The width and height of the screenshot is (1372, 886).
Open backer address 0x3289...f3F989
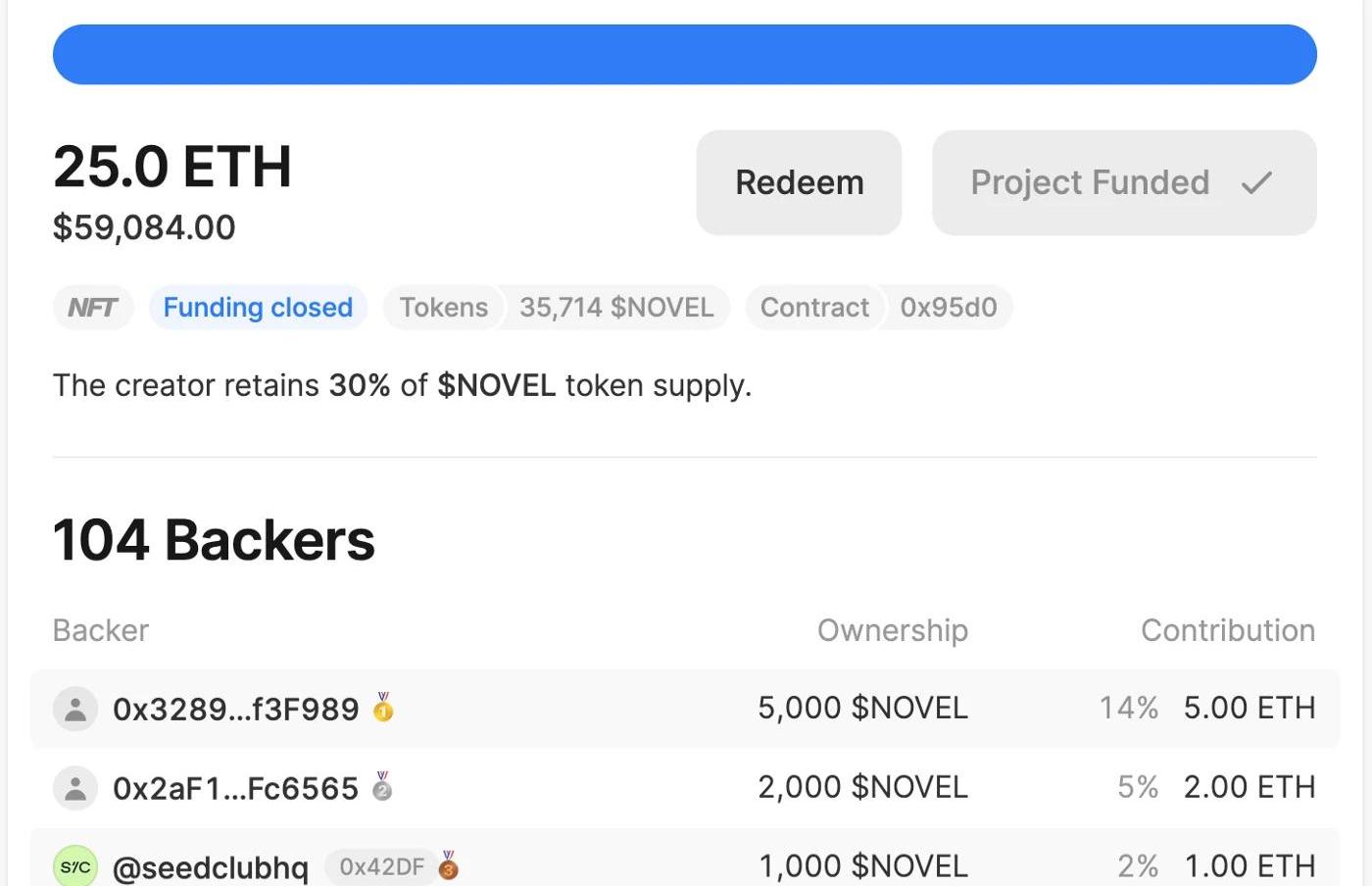[x=236, y=709]
